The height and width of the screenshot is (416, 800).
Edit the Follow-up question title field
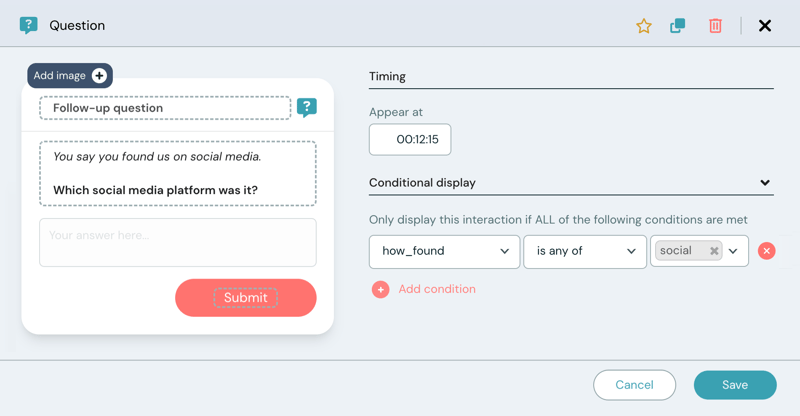point(165,108)
